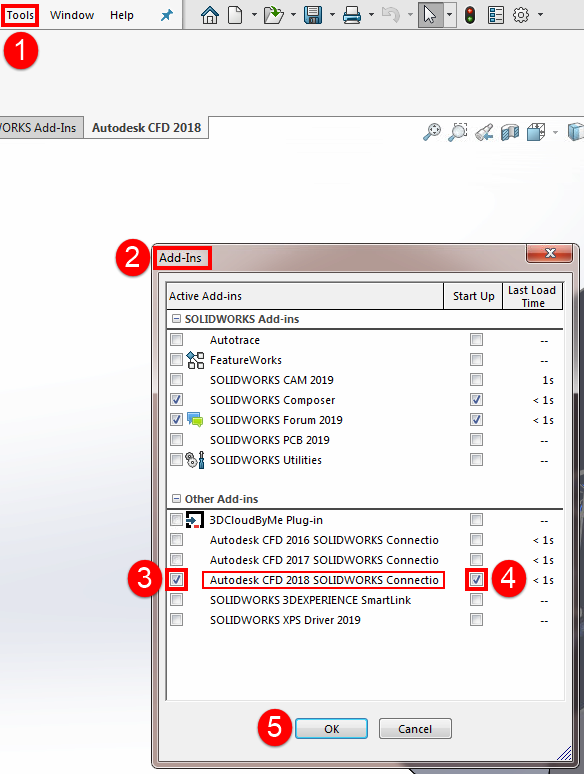Image resolution: width=584 pixels, height=774 pixels.
Task: Enable SOLIDWORKS XPS Driver 2019 active checkbox
Action: [176, 619]
